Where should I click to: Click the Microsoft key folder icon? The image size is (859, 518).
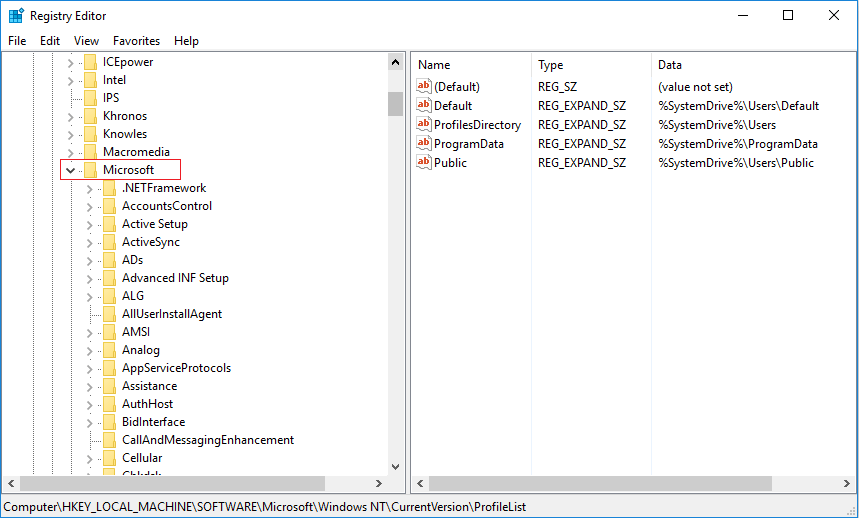(91, 170)
